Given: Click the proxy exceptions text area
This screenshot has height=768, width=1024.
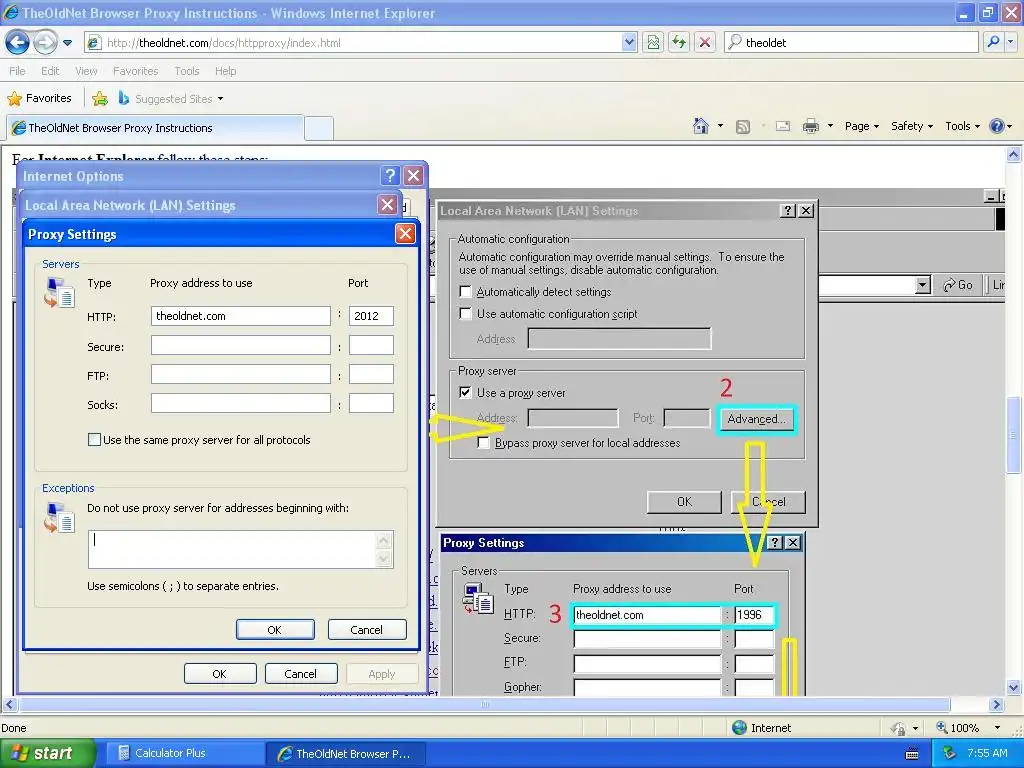Looking at the screenshot, I should click(240, 549).
